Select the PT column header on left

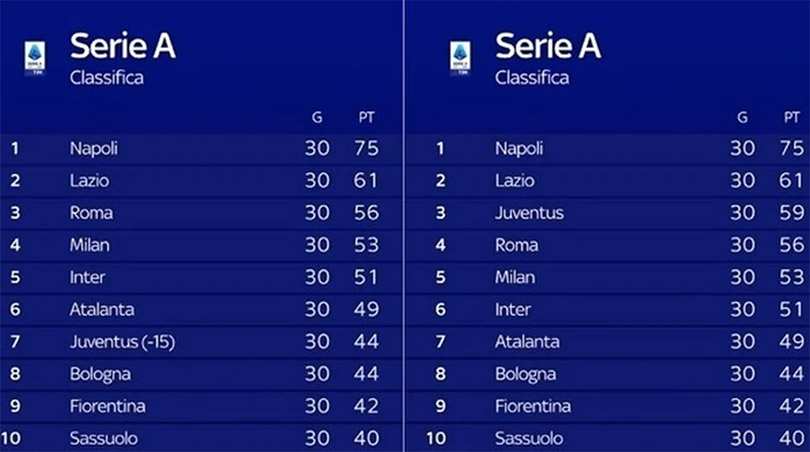tap(366, 118)
